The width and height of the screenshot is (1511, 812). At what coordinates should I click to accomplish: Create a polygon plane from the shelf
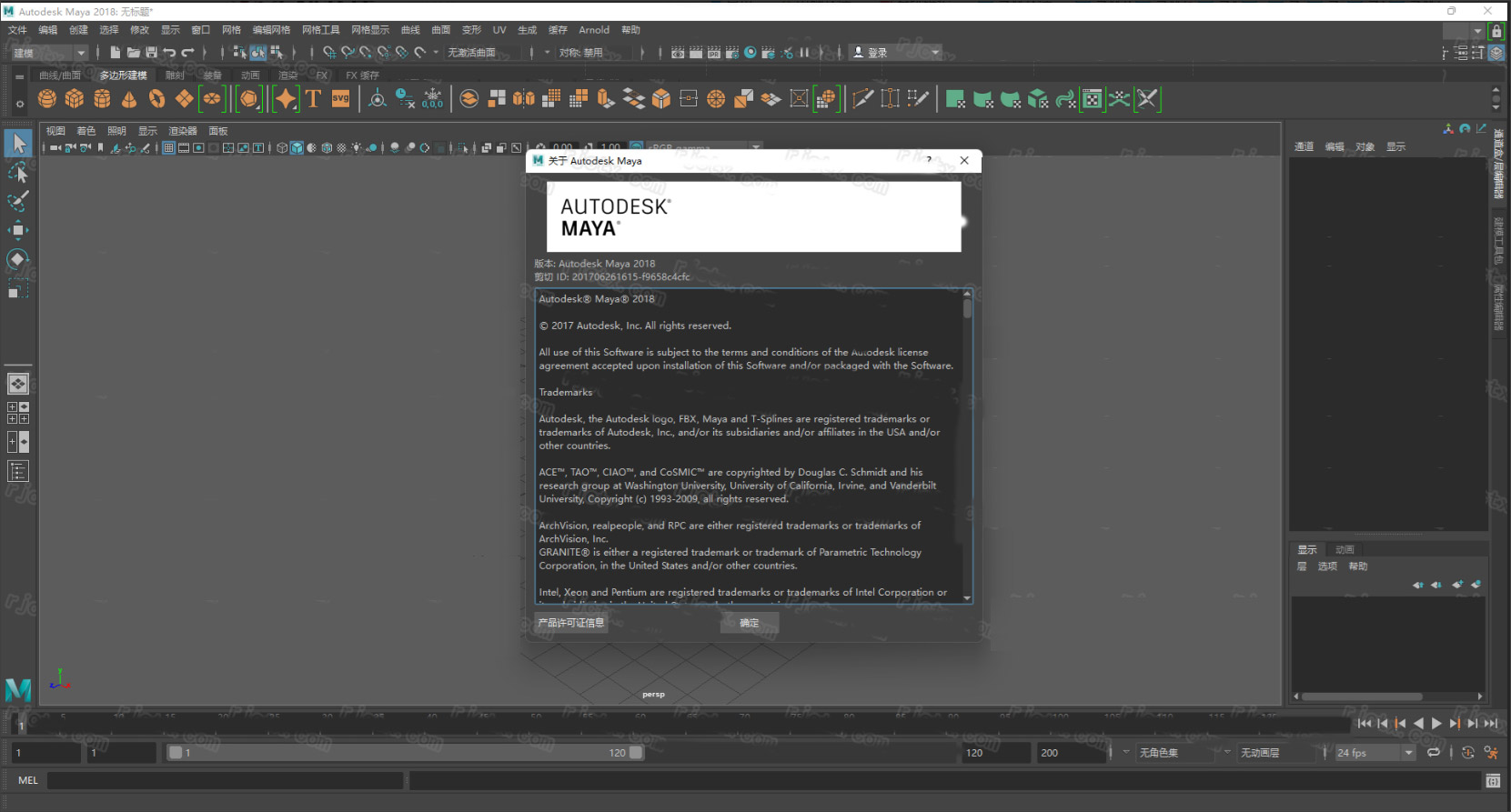pyautogui.click(x=184, y=99)
